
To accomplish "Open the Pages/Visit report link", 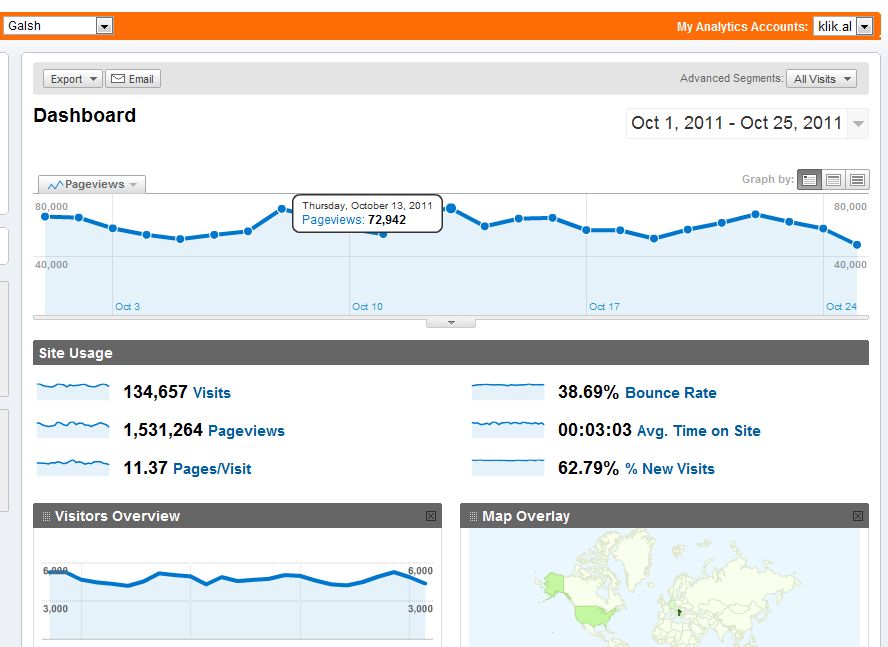I will tap(212, 469).
